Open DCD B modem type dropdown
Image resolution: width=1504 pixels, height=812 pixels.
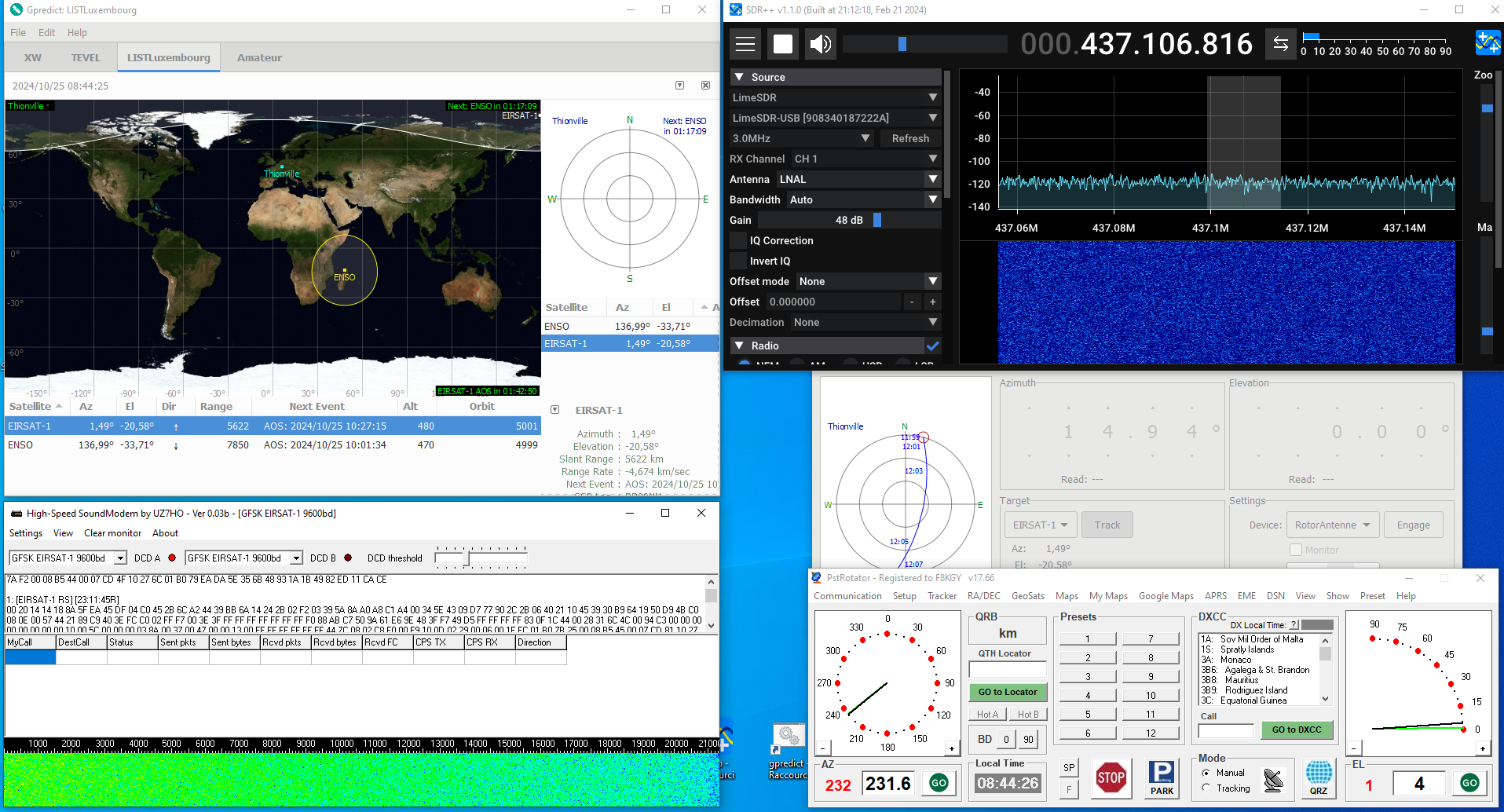click(296, 558)
